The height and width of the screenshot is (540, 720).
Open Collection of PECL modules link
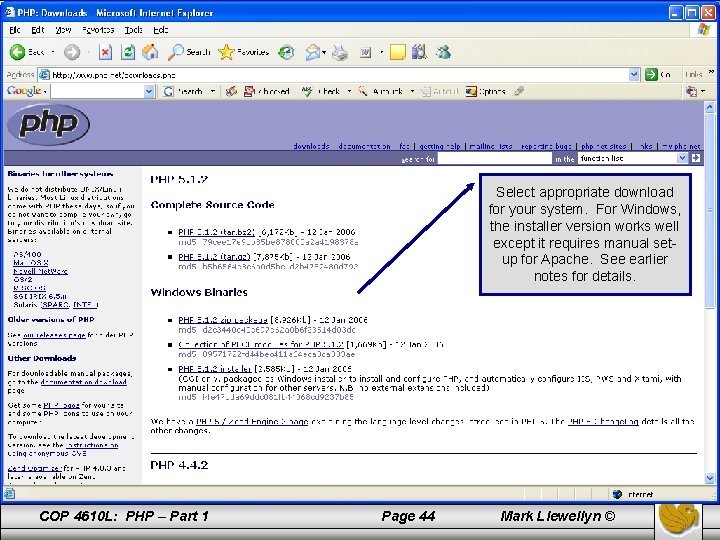pos(261,344)
